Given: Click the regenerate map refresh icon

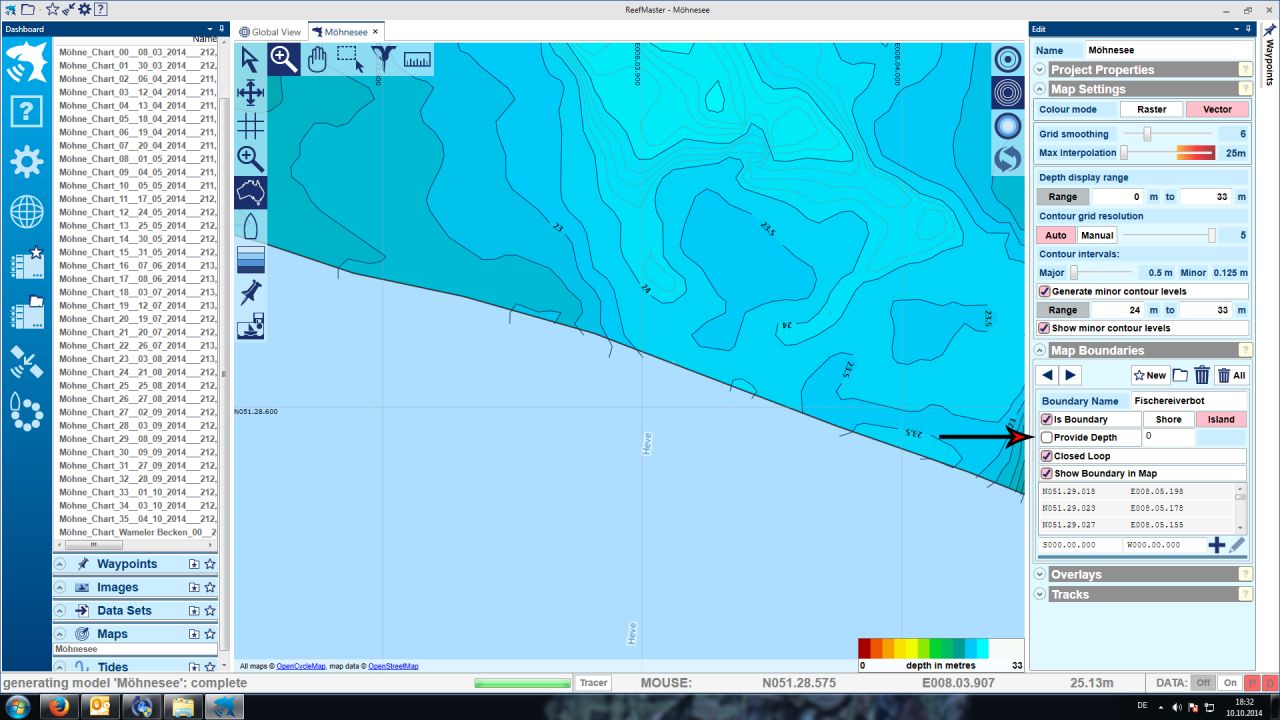Looking at the screenshot, I should point(1007,159).
